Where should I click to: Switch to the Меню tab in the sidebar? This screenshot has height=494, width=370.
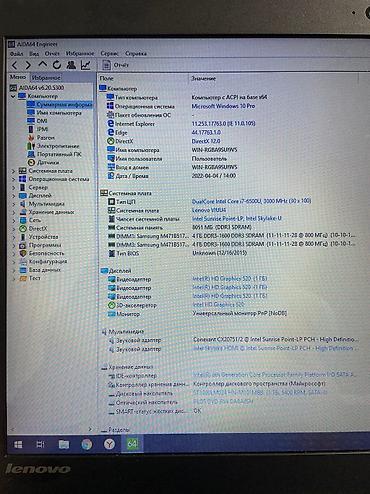[18, 77]
